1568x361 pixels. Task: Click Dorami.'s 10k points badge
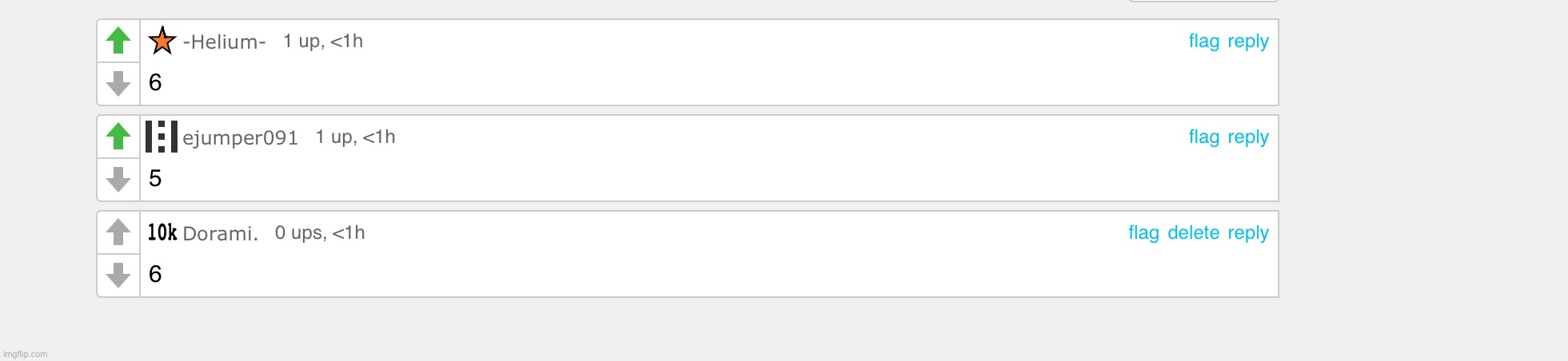pos(162,232)
